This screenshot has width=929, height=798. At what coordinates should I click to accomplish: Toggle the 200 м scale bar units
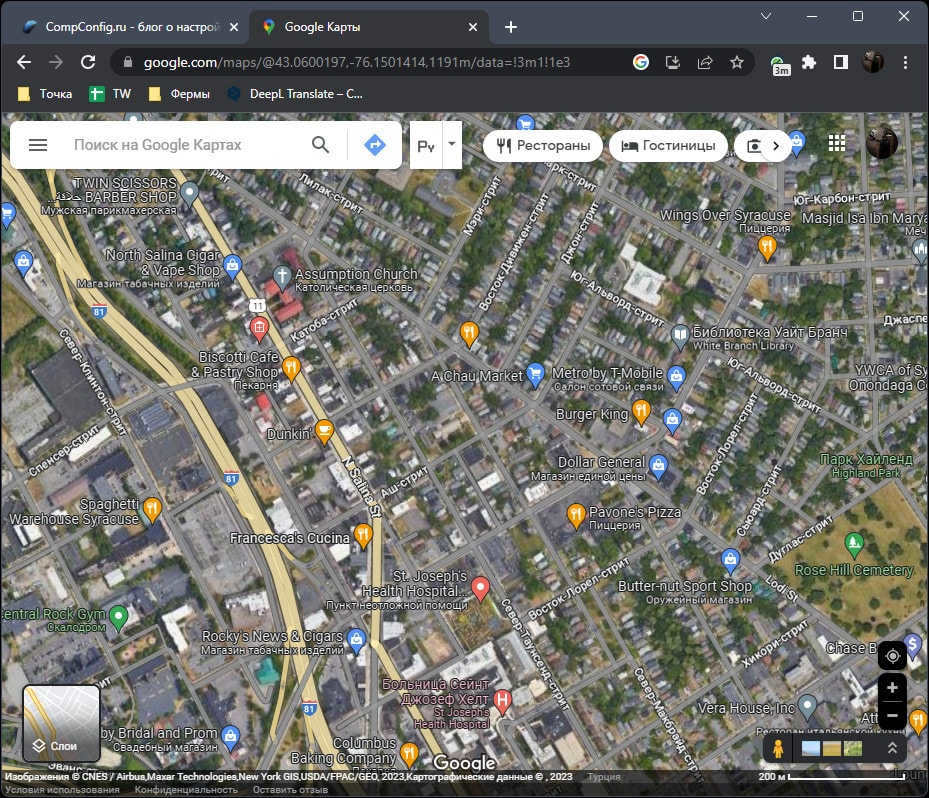[x=832, y=777]
